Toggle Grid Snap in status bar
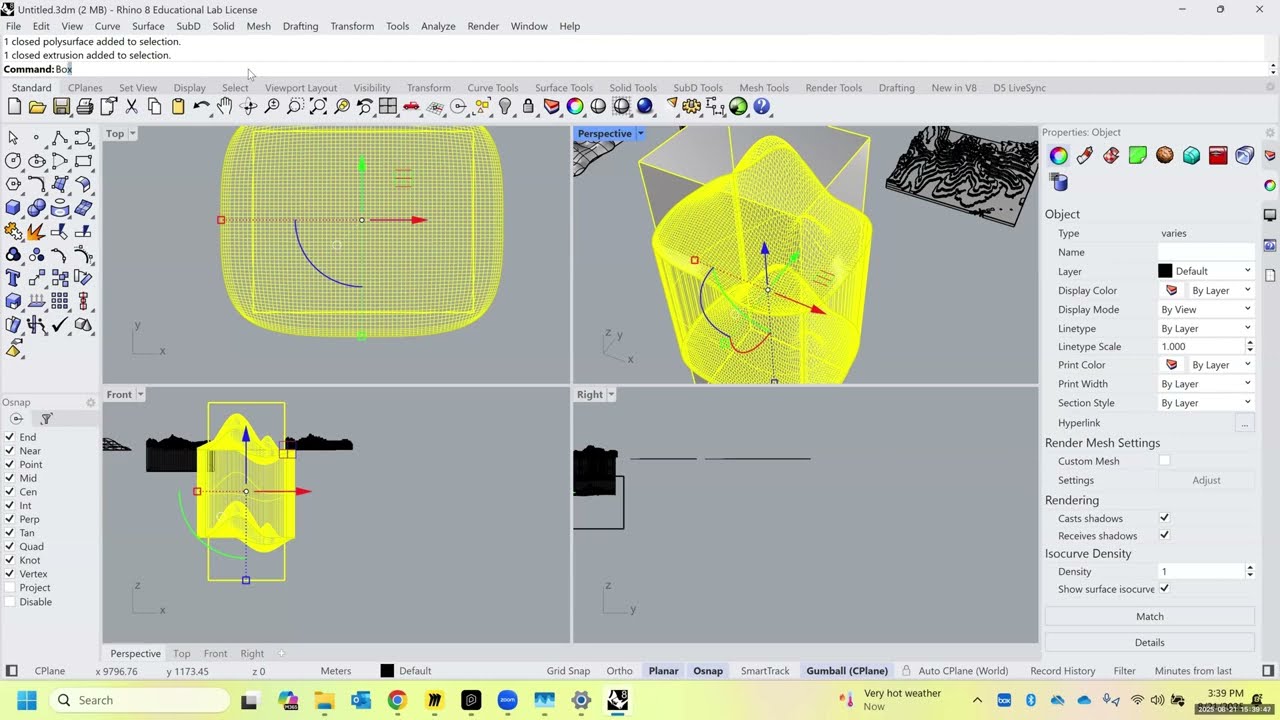 tap(568, 671)
